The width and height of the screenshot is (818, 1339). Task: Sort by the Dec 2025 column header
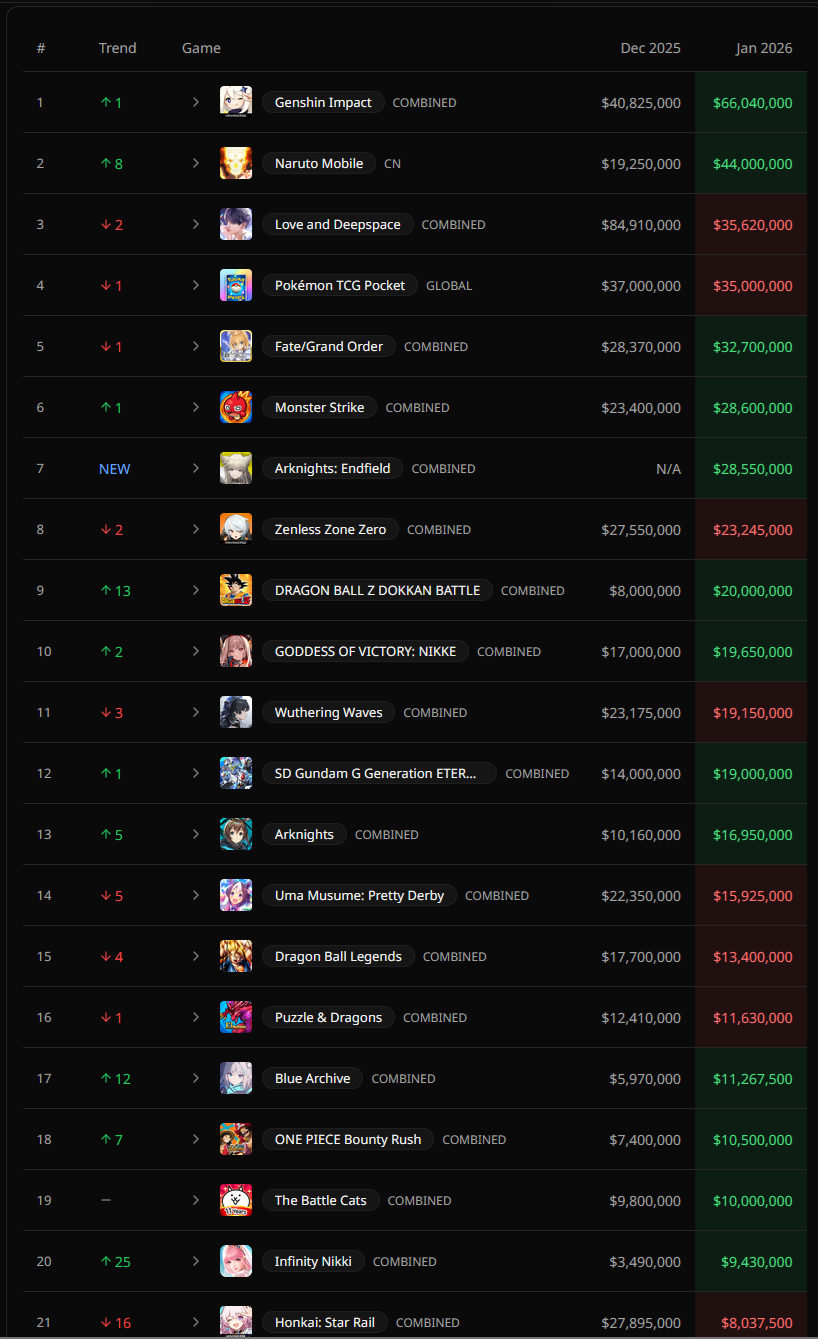click(x=650, y=48)
